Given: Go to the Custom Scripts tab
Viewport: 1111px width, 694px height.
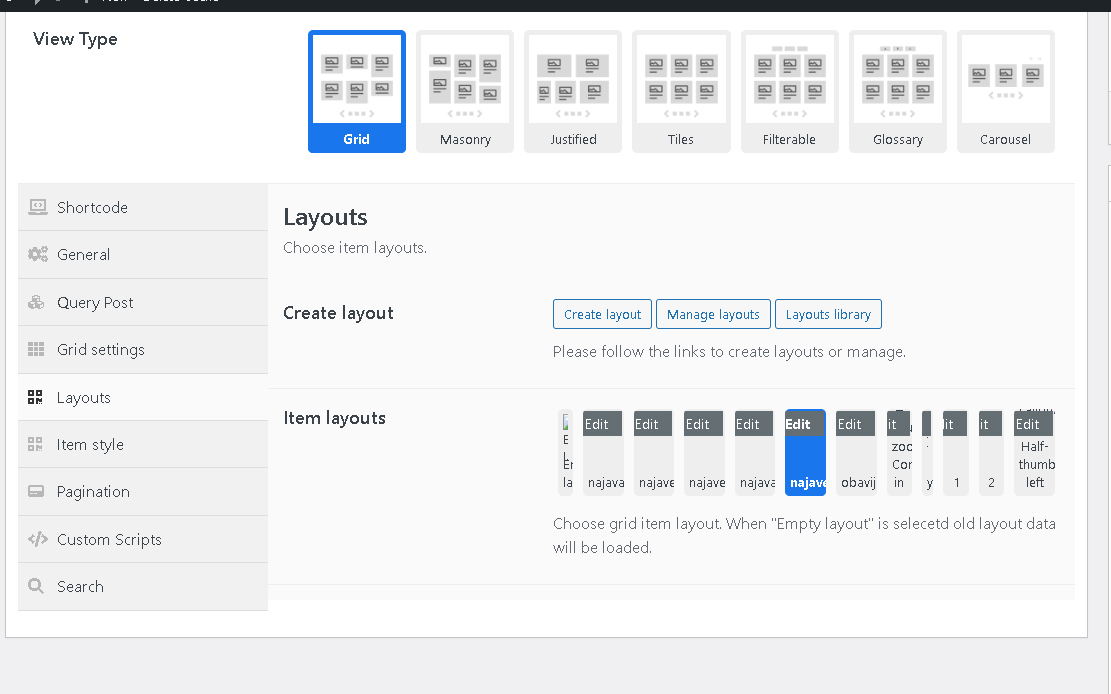Looking at the screenshot, I should [x=108, y=539].
